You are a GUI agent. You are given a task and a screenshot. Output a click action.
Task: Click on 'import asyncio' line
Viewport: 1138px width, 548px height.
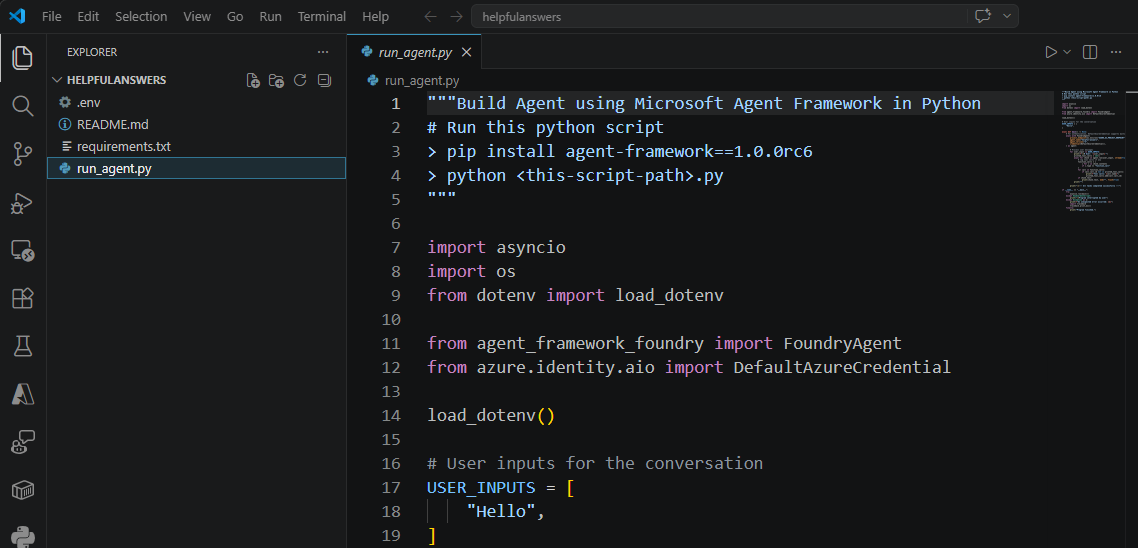click(496, 248)
